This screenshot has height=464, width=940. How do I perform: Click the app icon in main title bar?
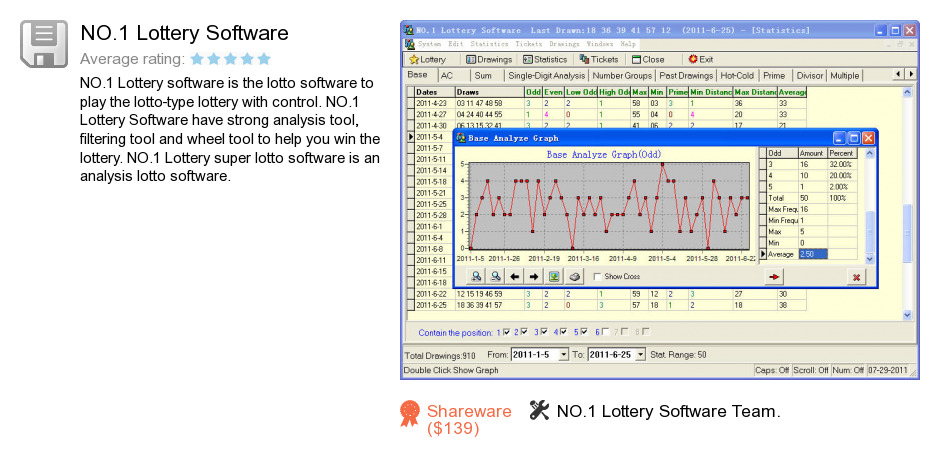pyautogui.click(x=409, y=30)
